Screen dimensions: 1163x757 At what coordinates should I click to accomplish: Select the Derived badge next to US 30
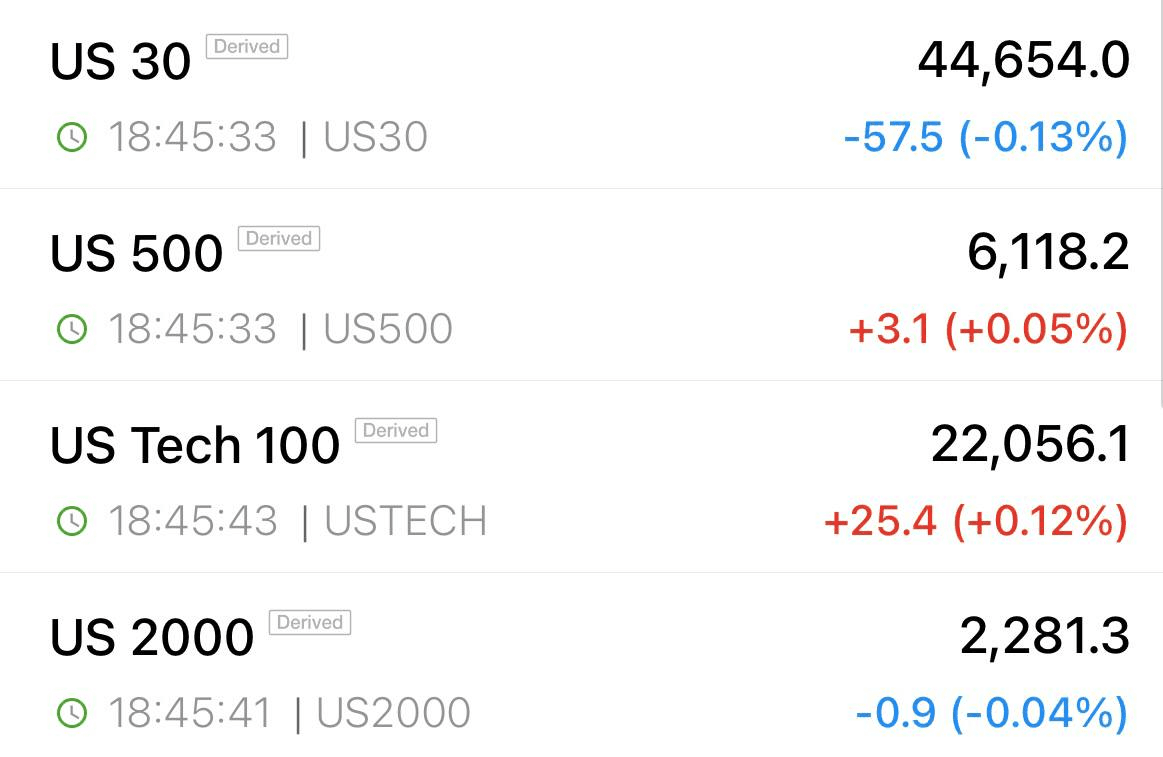247,47
